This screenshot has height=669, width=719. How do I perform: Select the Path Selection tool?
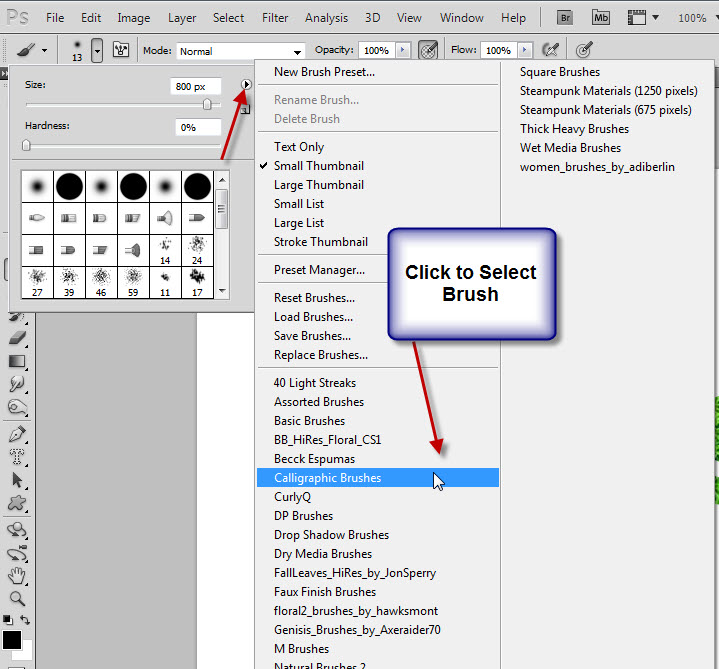[17, 480]
